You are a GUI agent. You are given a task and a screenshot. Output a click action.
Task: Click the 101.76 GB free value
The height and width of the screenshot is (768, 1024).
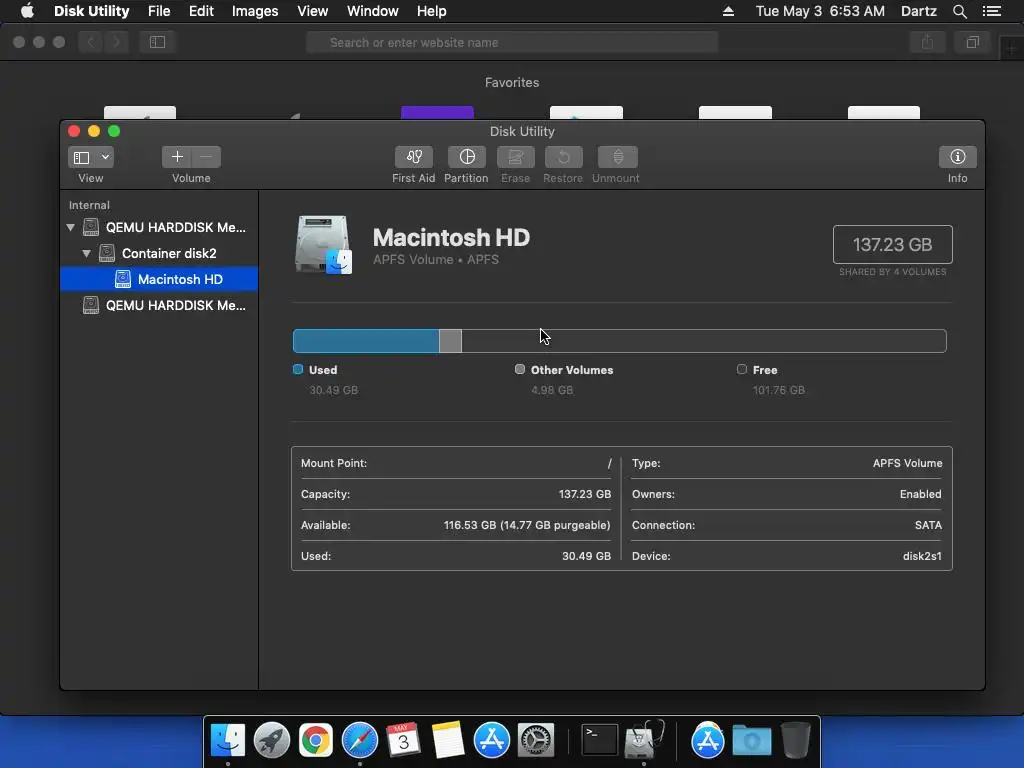[x=778, y=391]
